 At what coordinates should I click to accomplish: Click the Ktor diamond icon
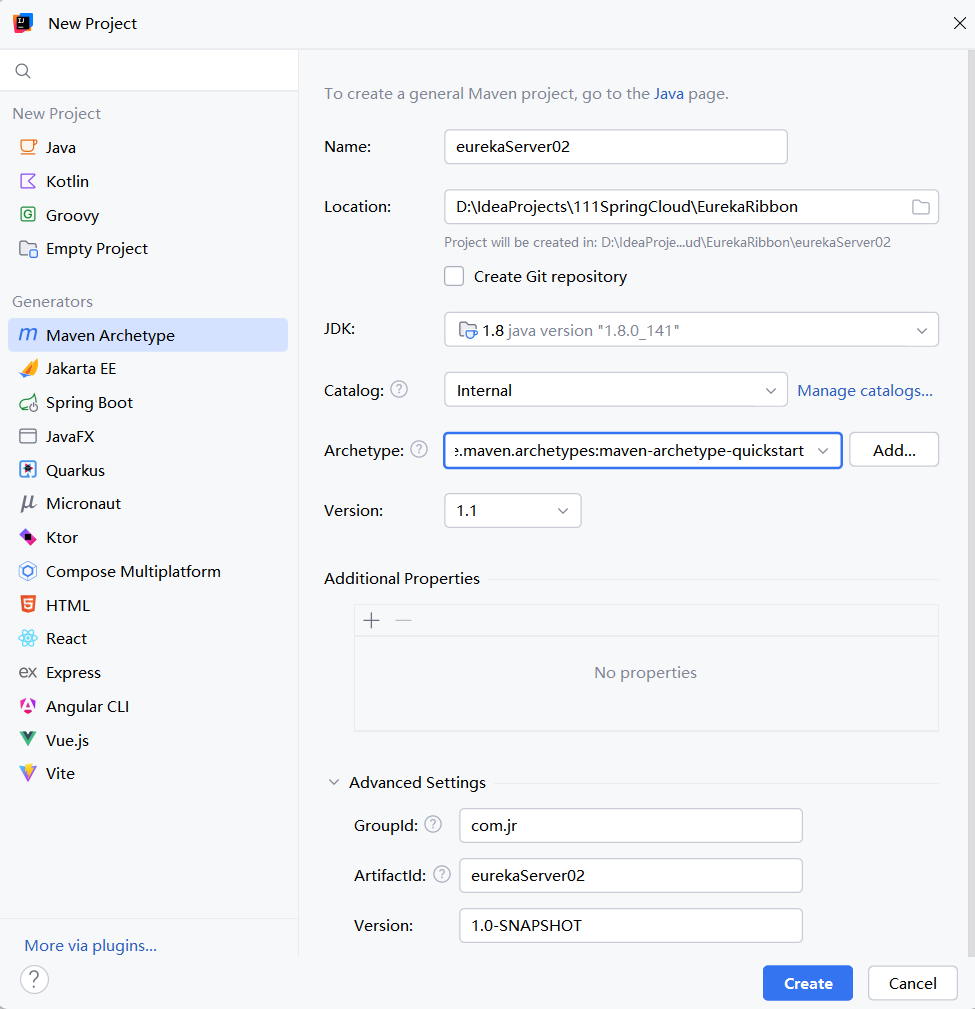click(28, 537)
